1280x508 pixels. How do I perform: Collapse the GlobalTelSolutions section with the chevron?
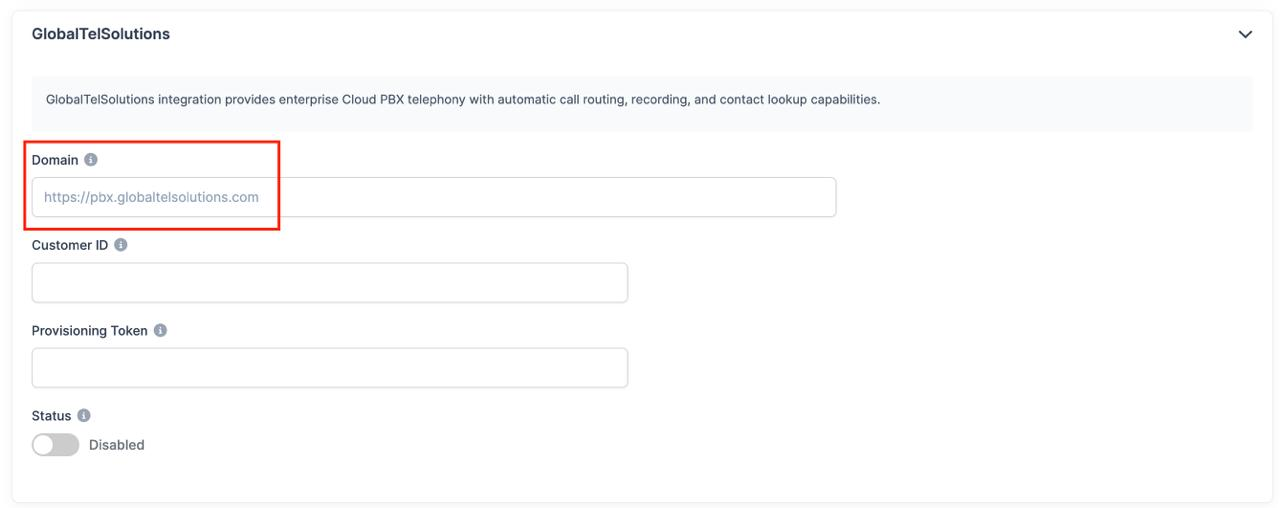point(1245,34)
